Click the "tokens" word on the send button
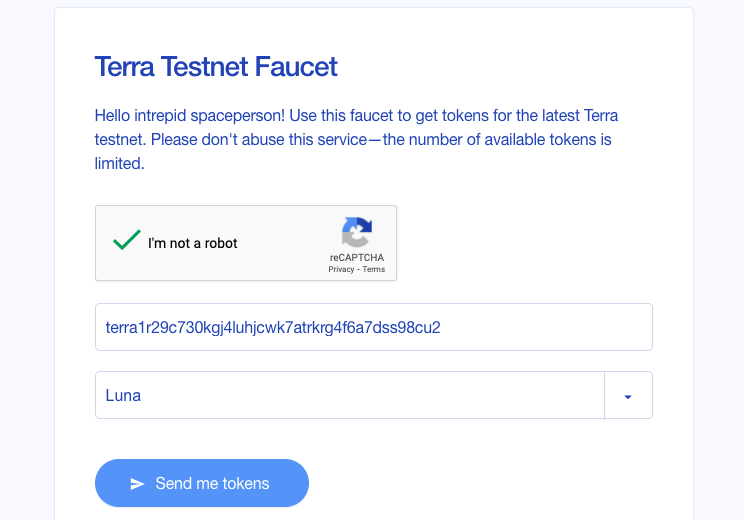Viewport: 744px width, 520px height. 246,484
